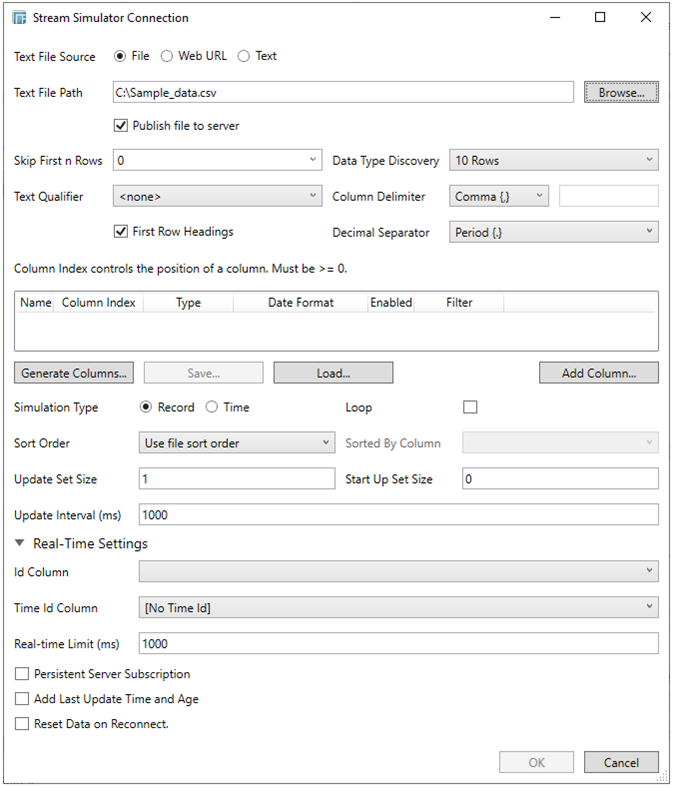This screenshot has height=788, width=674.
Task: Enable Persistent Server Subscription
Action: pyautogui.click(x=22, y=674)
